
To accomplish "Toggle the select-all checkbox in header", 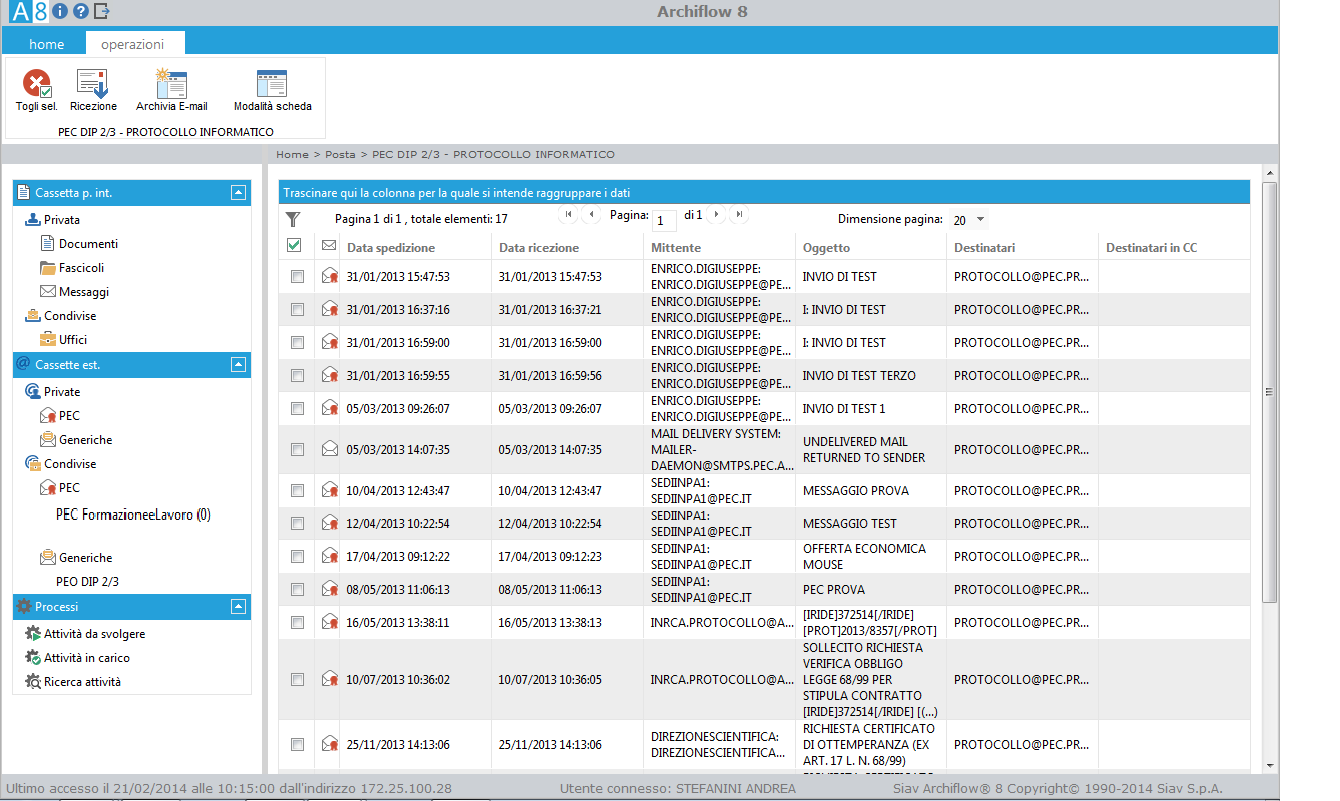I will click(294, 245).
